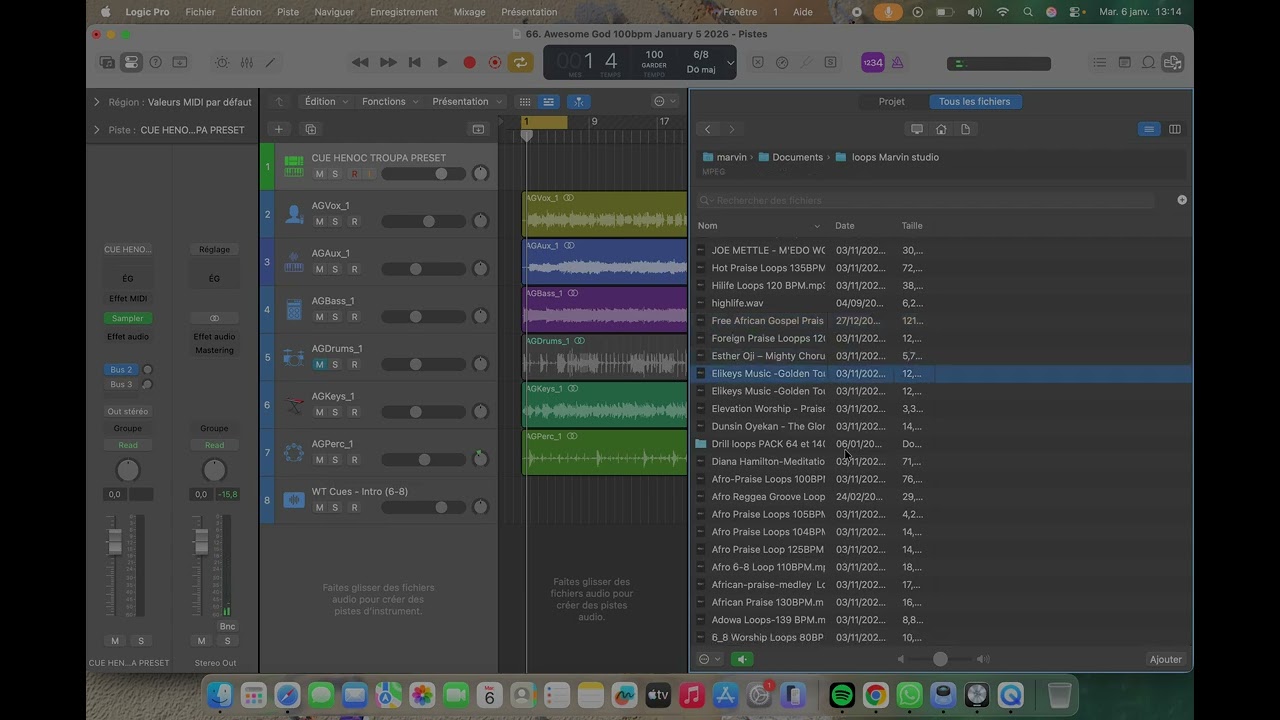Open the Note Pads icon
This screenshot has height=720, width=1280.
pos(1124,62)
